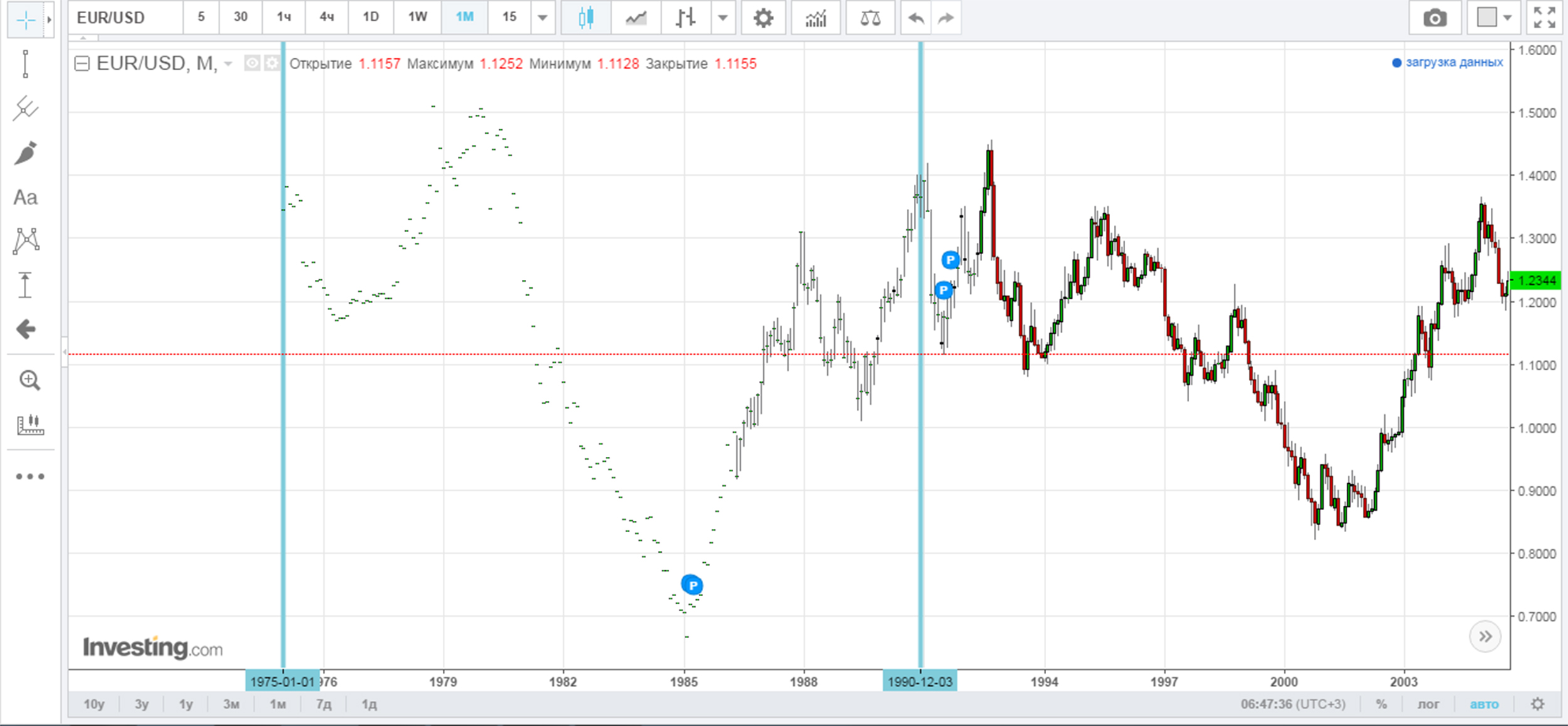Image resolution: width=1568 pixels, height=726 pixels.
Task: Click upper P marker near 1991
Action: (951, 259)
